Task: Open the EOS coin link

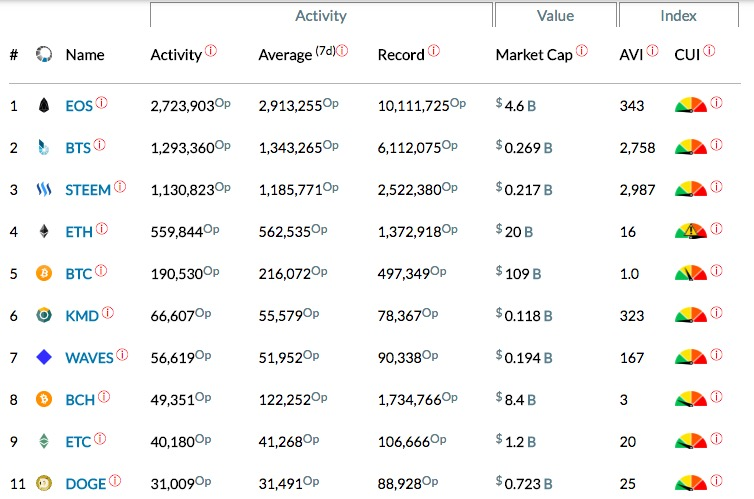Action: (79, 106)
